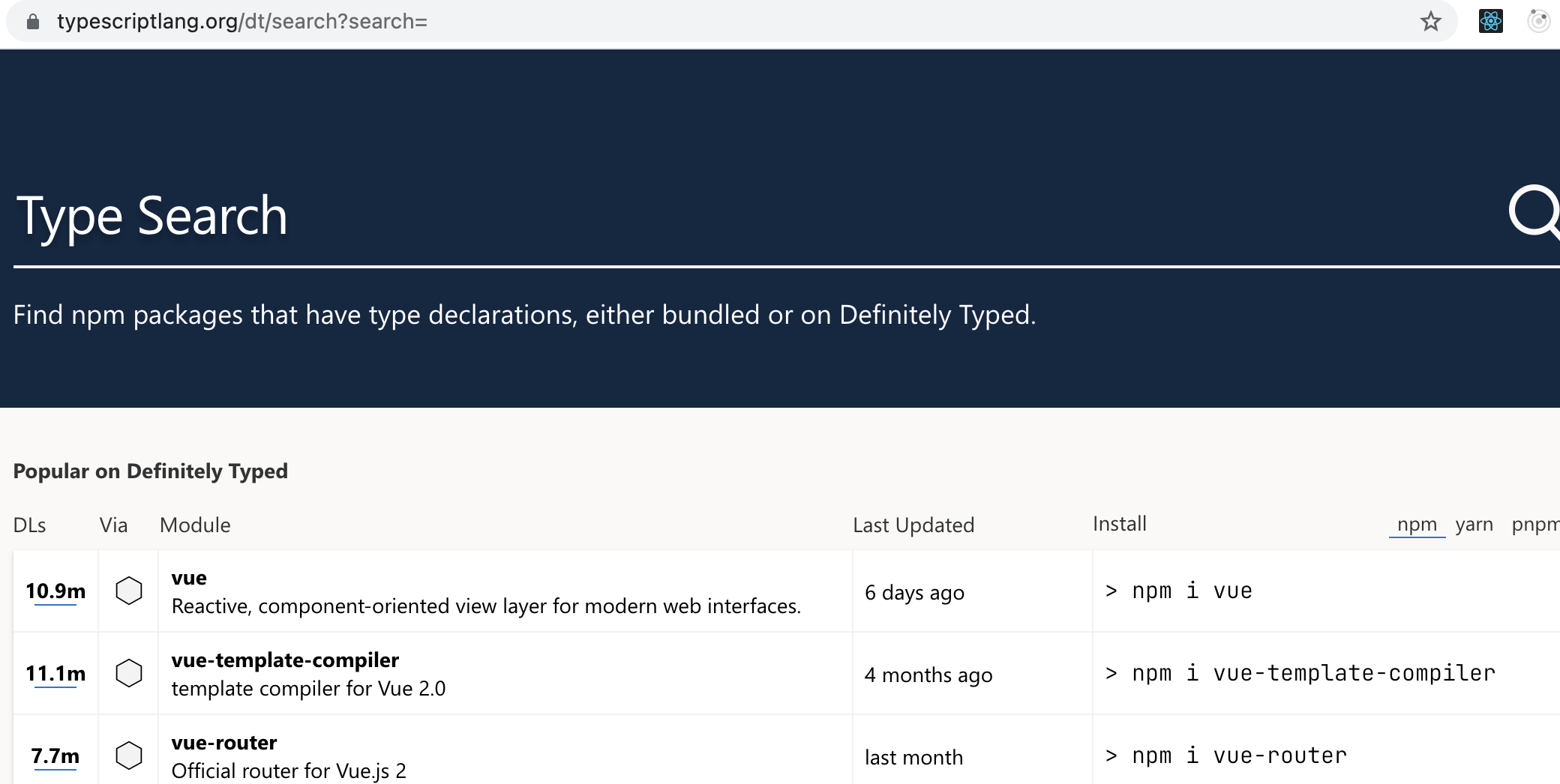The width and height of the screenshot is (1560, 784).
Task: Click the site lock security icon
Action: (32, 22)
